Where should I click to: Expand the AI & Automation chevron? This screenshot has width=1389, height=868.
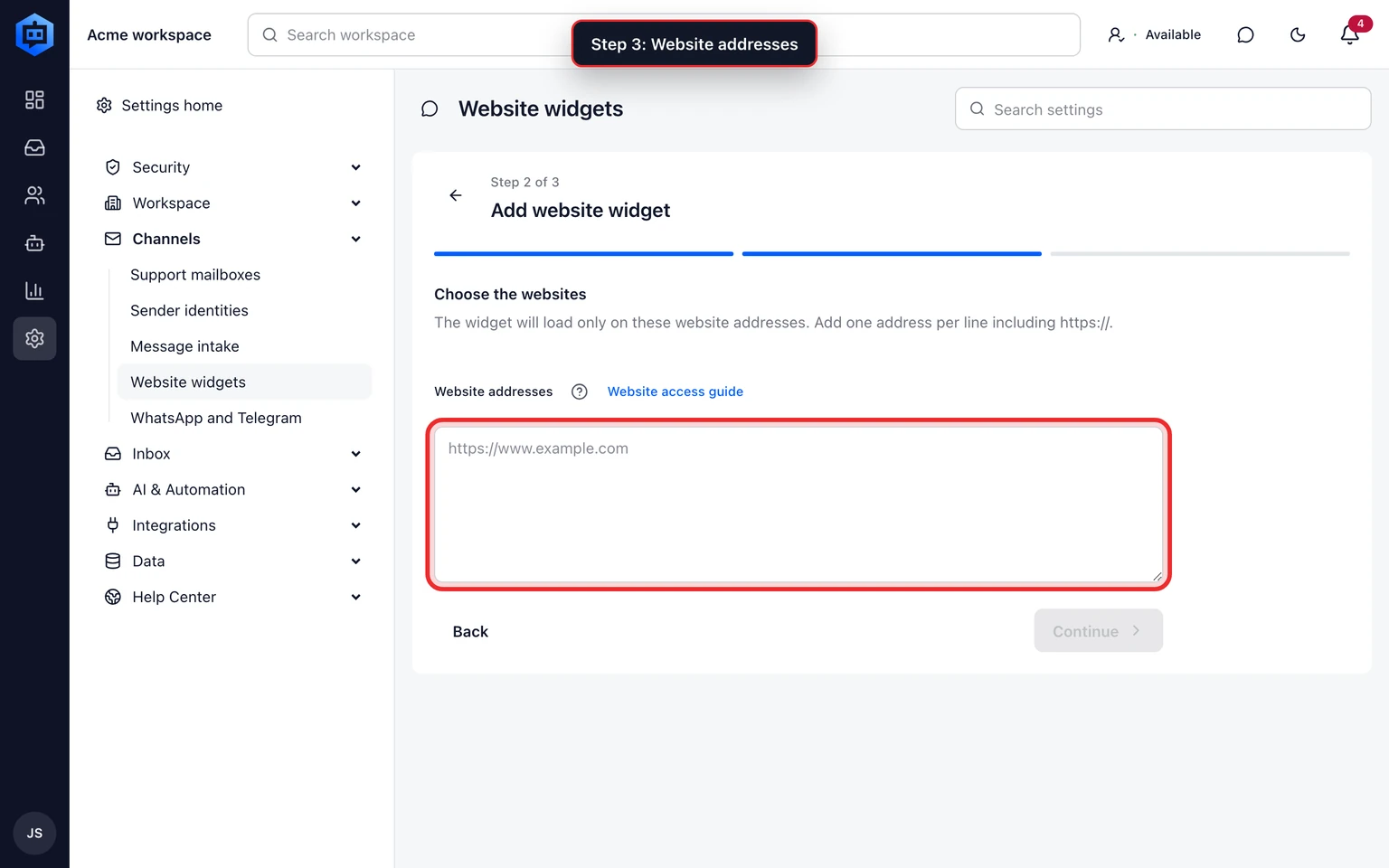click(356, 489)
